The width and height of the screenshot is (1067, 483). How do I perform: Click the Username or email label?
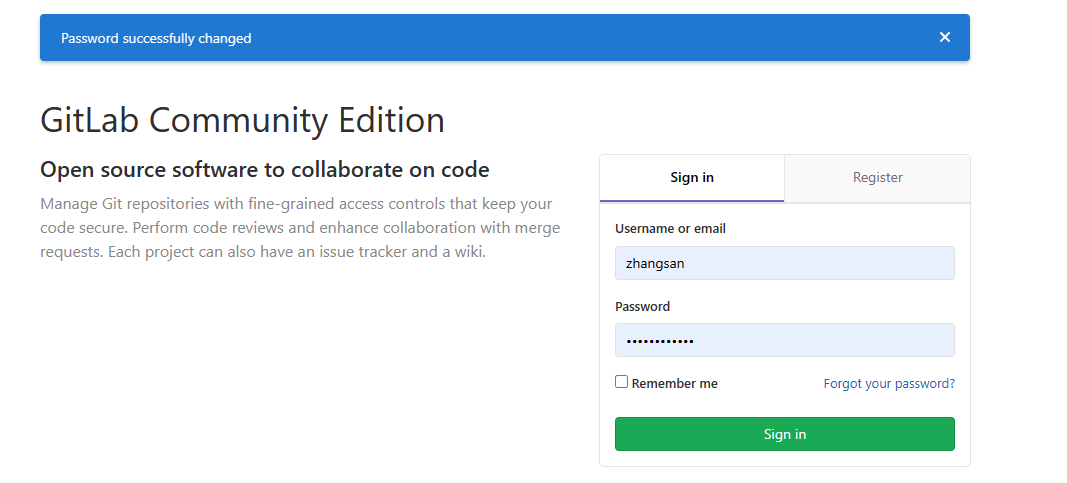coord(670,229)
